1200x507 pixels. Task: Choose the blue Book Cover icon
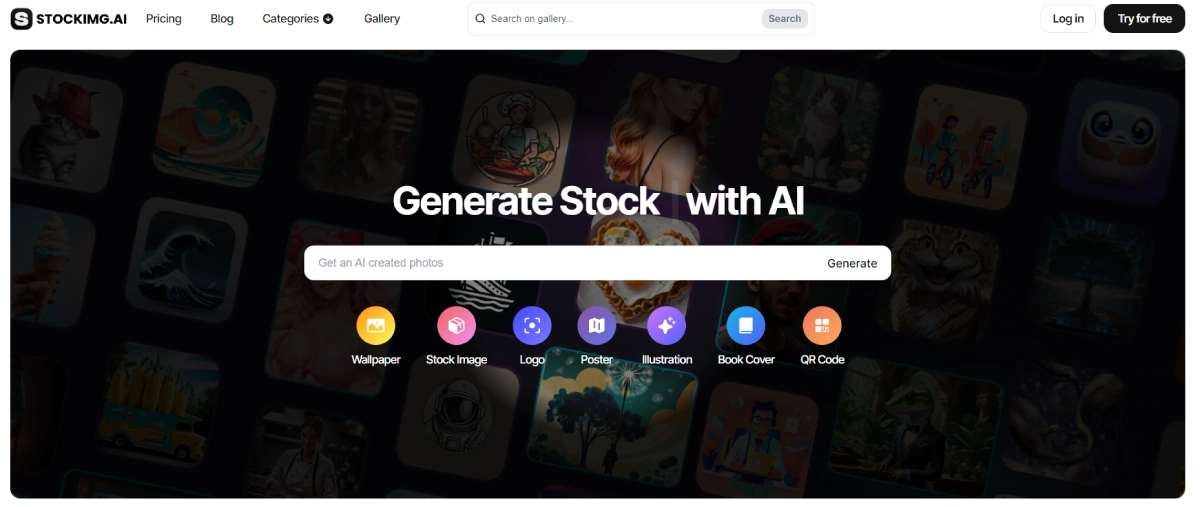(746, 325)
